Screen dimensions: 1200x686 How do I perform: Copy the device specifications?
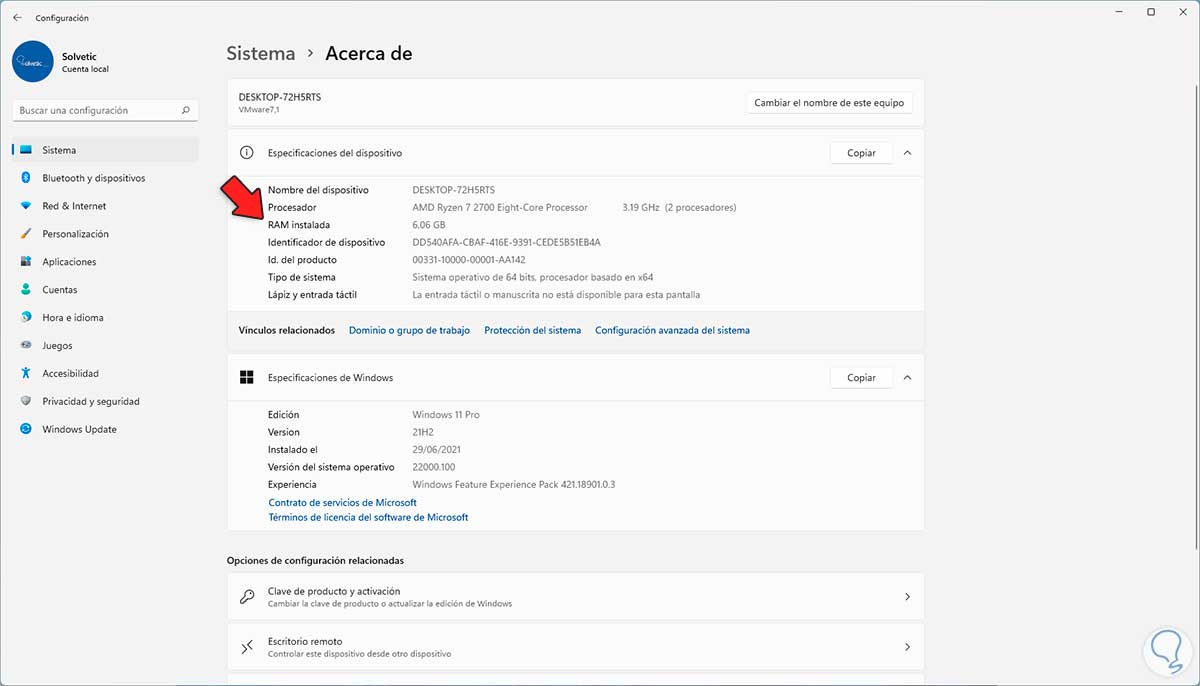(861, 153)
